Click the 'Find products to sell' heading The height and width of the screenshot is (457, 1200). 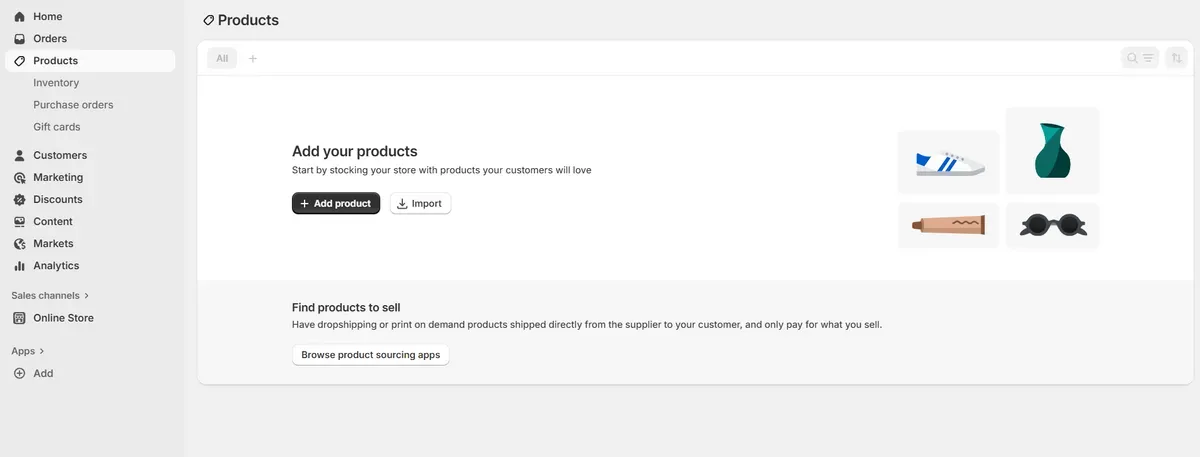coord(346,308)
